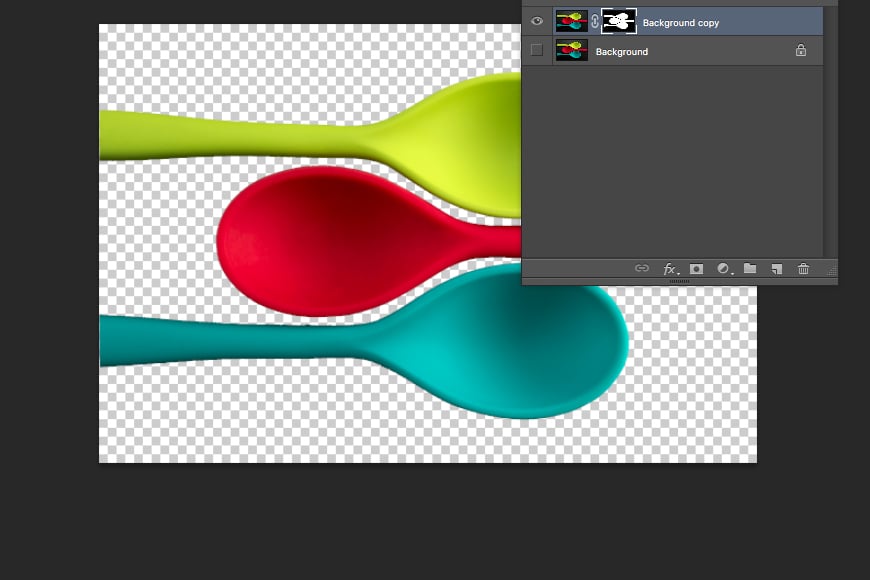Click the Link layers icon
Viewport: 870px width, 580px height.
click(642, 269)
